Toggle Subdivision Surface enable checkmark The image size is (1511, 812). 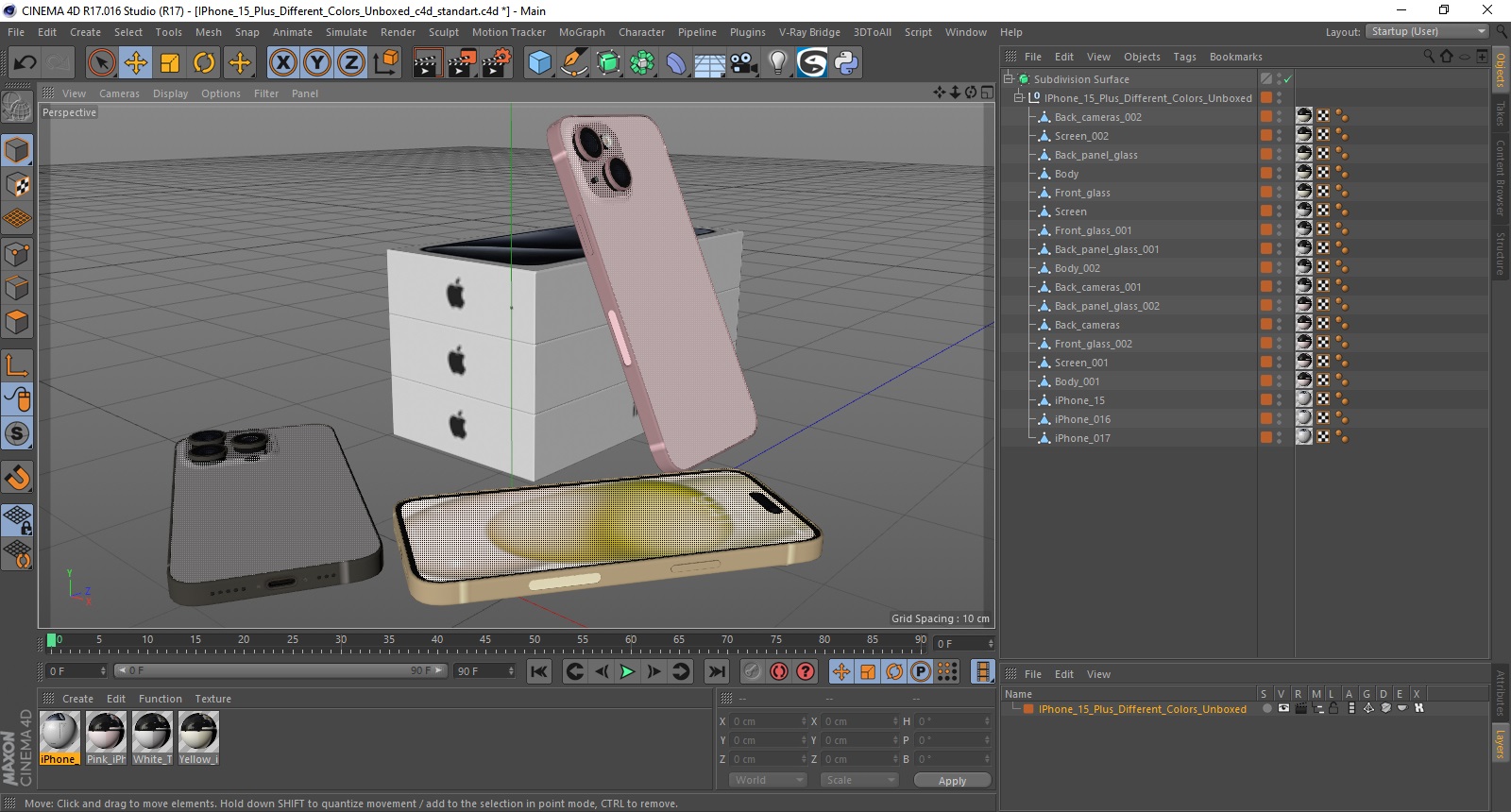click(x=1287, y=79)
